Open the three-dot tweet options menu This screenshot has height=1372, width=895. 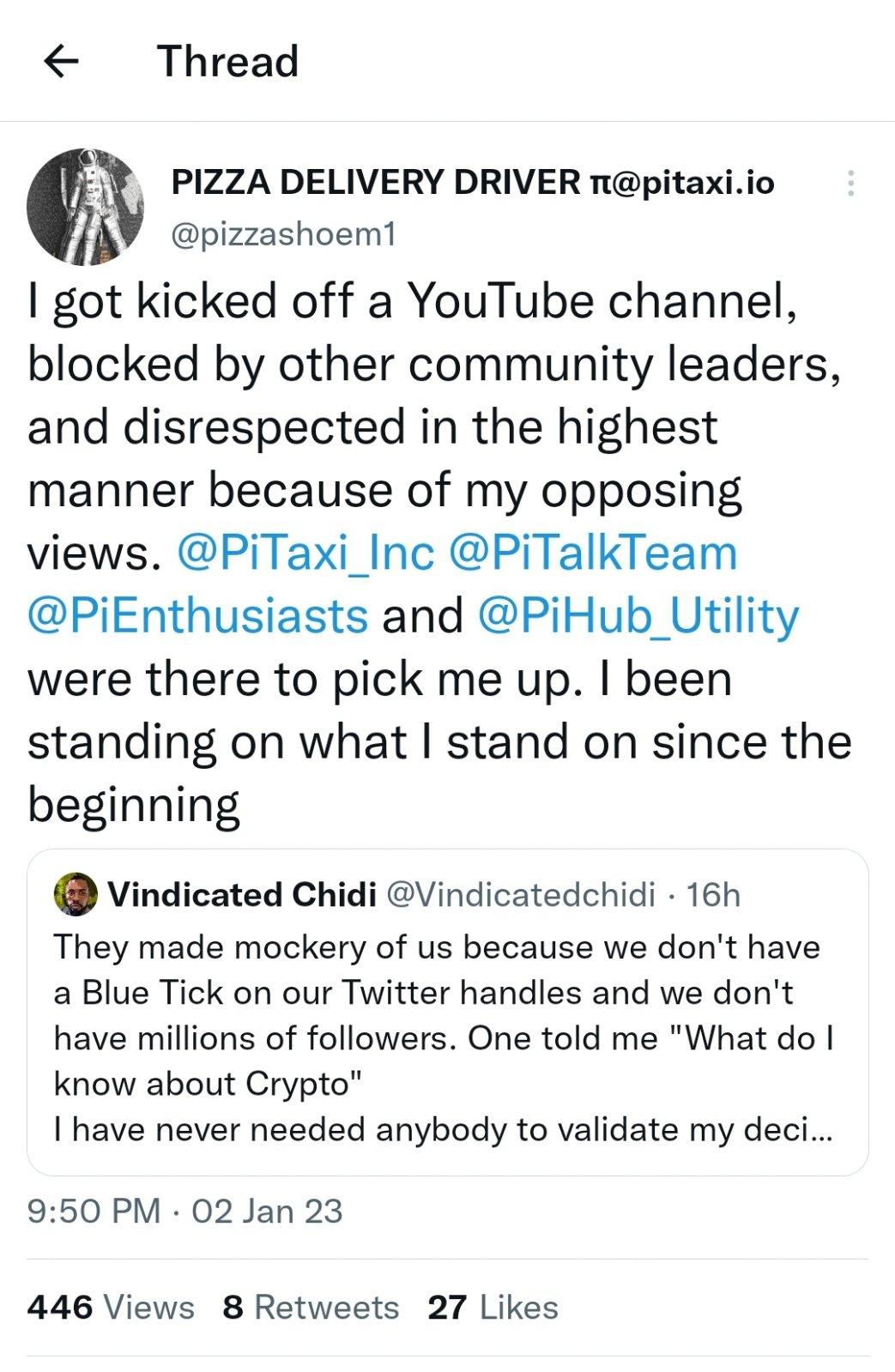pos(850,184)
